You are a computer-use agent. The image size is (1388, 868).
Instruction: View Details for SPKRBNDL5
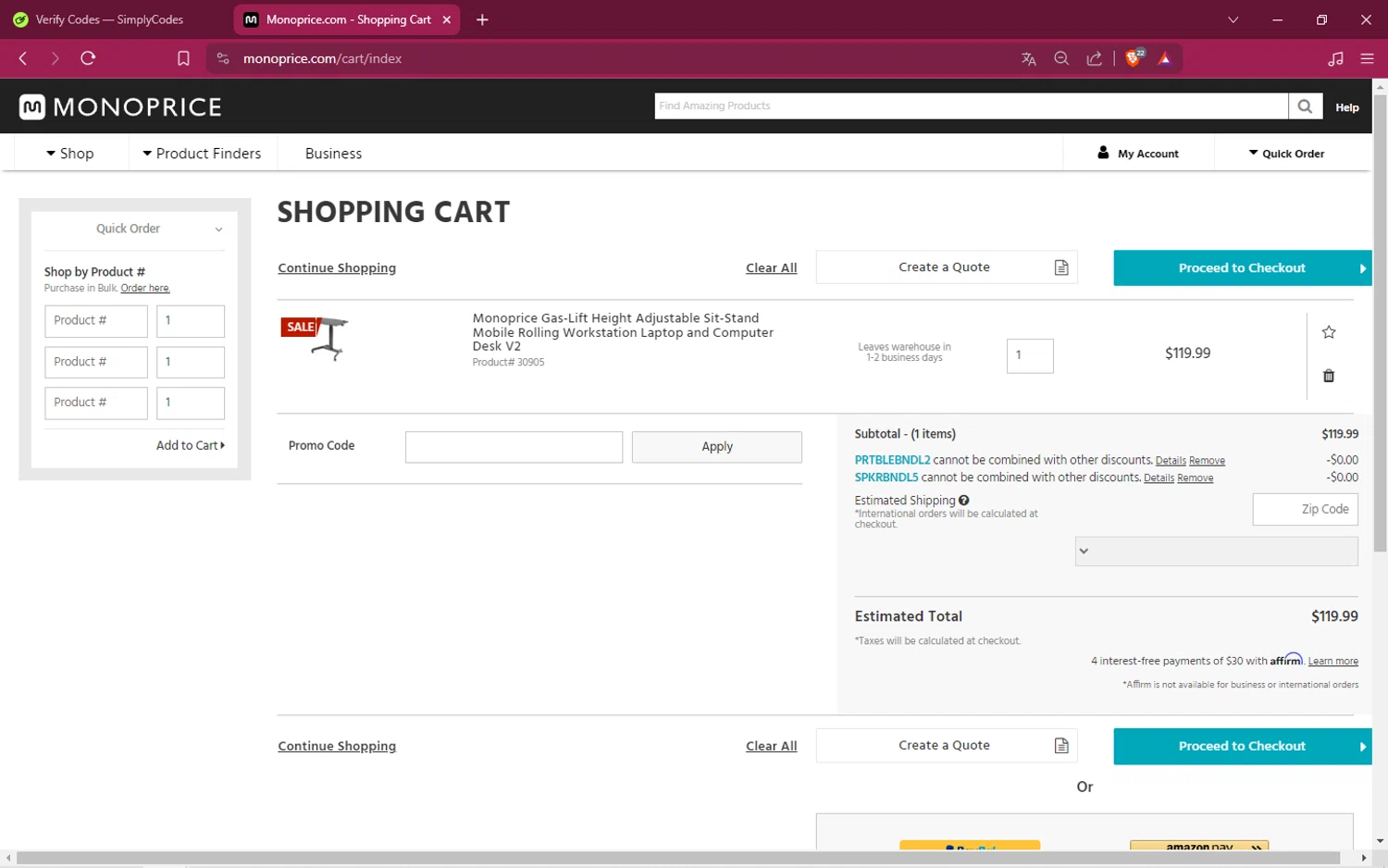[1159, 478]
